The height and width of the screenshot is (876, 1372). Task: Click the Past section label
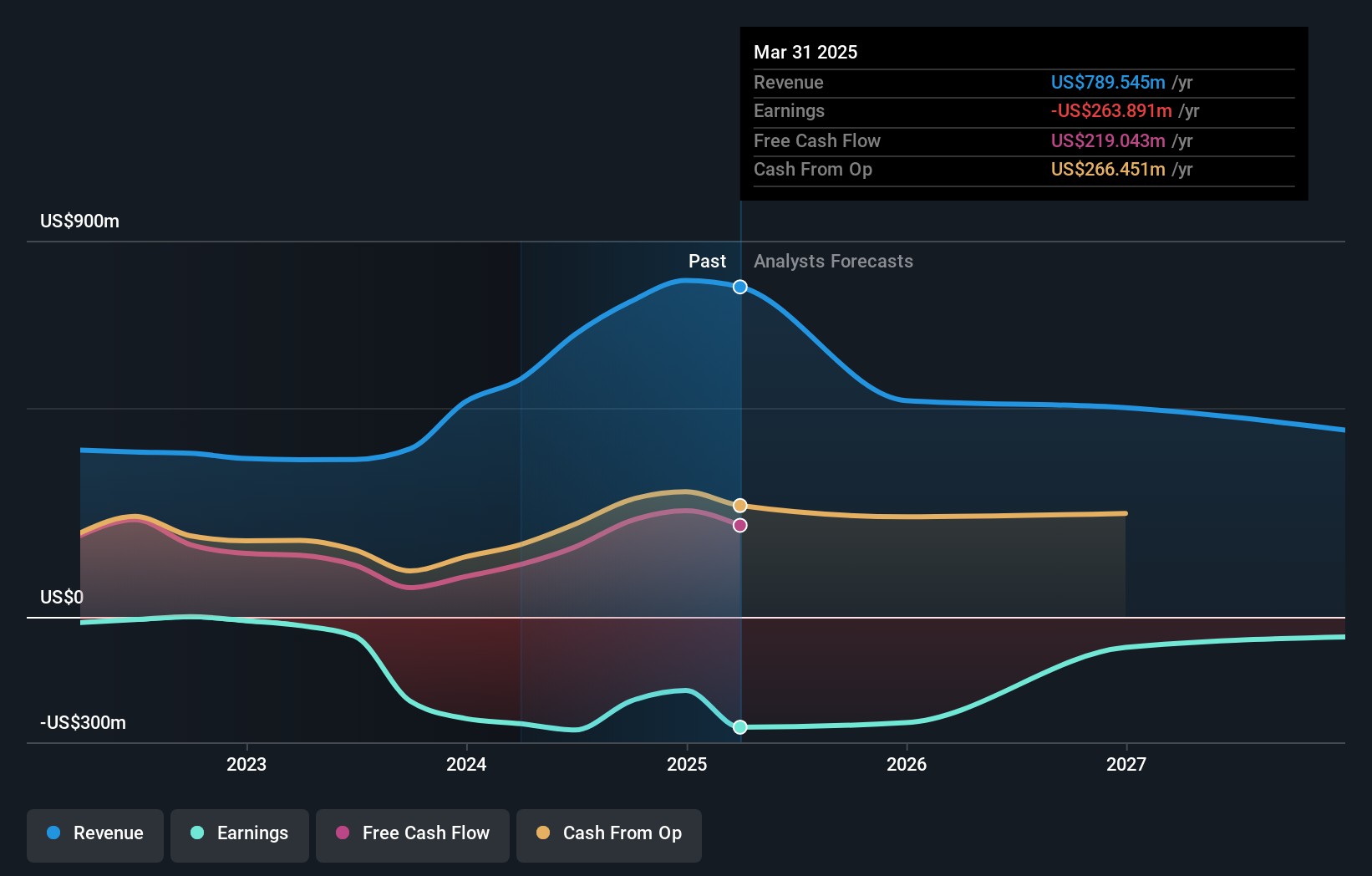tap(708, 262)
